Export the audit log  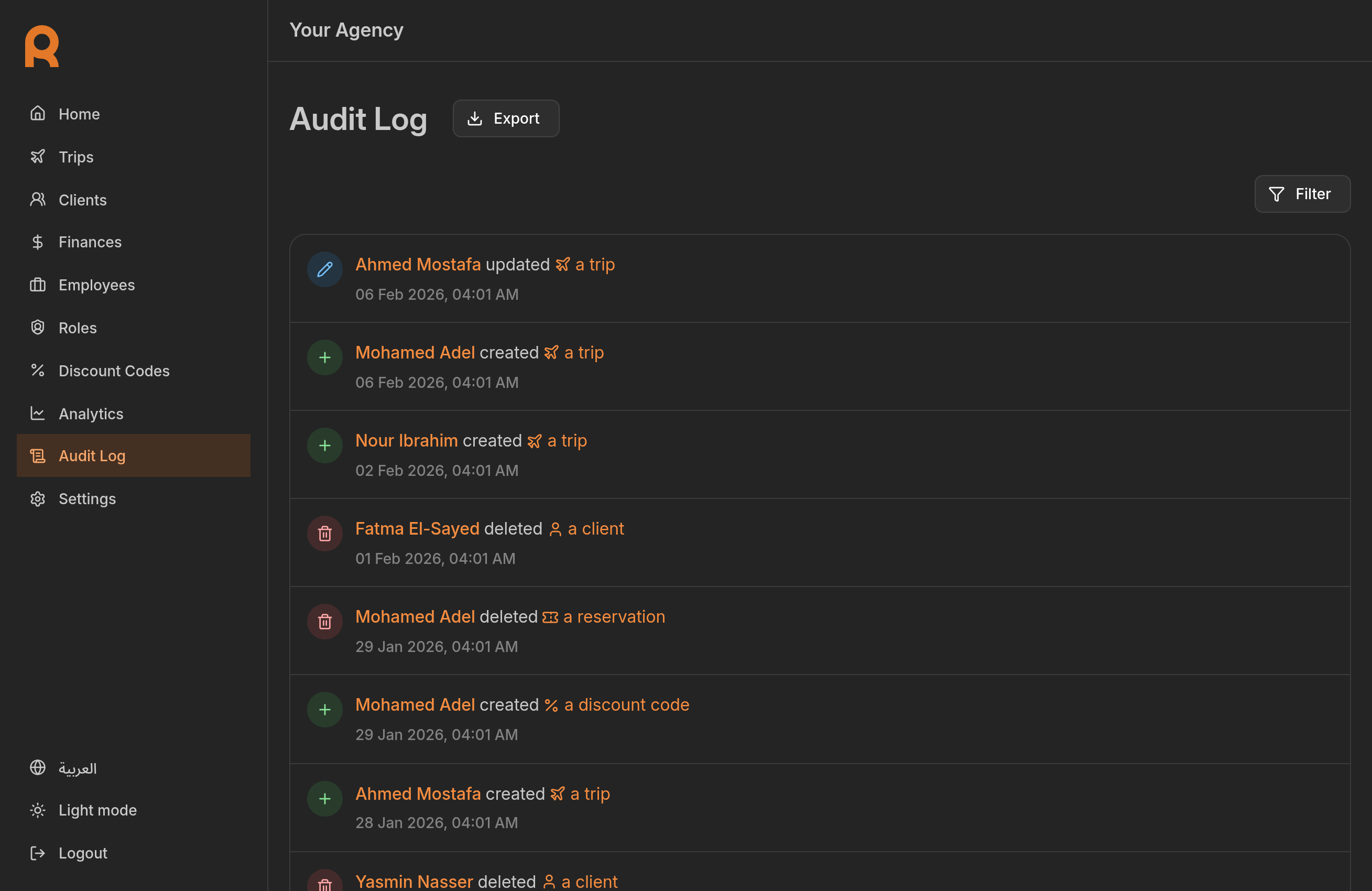click(505, 118)
